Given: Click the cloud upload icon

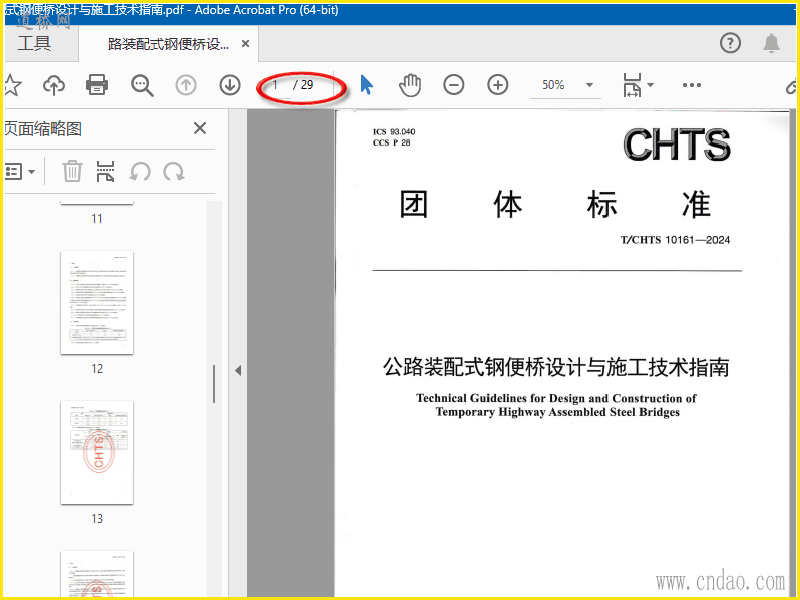Looking at the screenshot, I should (54, 85).
